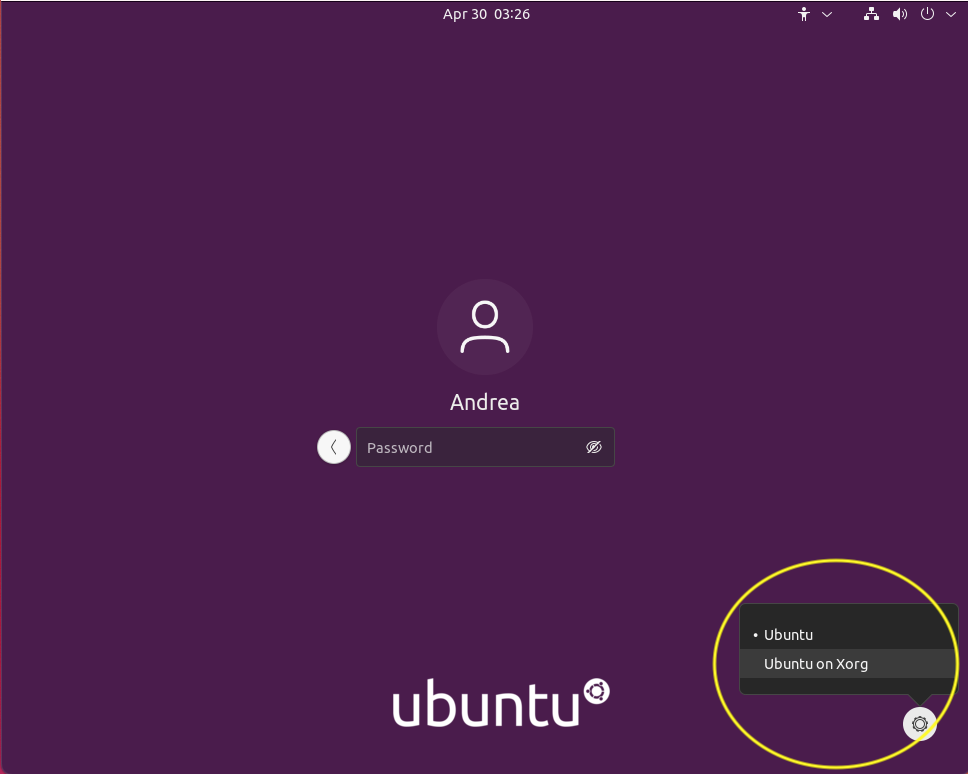Reveal the password using the eye toggle

pyautogui.click(x=594, y=447)
